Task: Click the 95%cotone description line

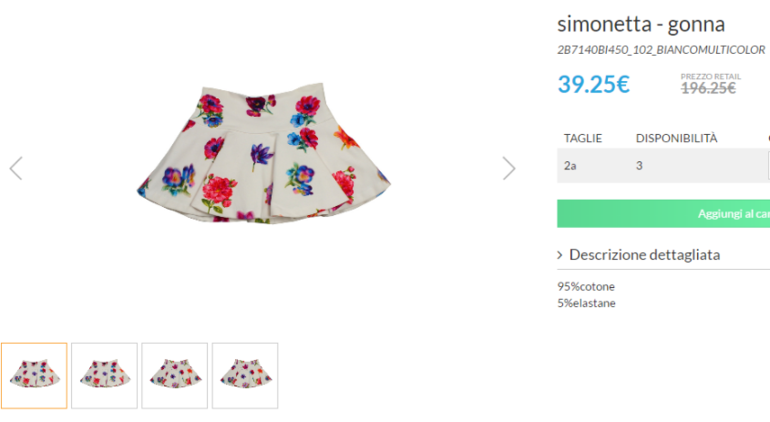Action: [586, 286]
